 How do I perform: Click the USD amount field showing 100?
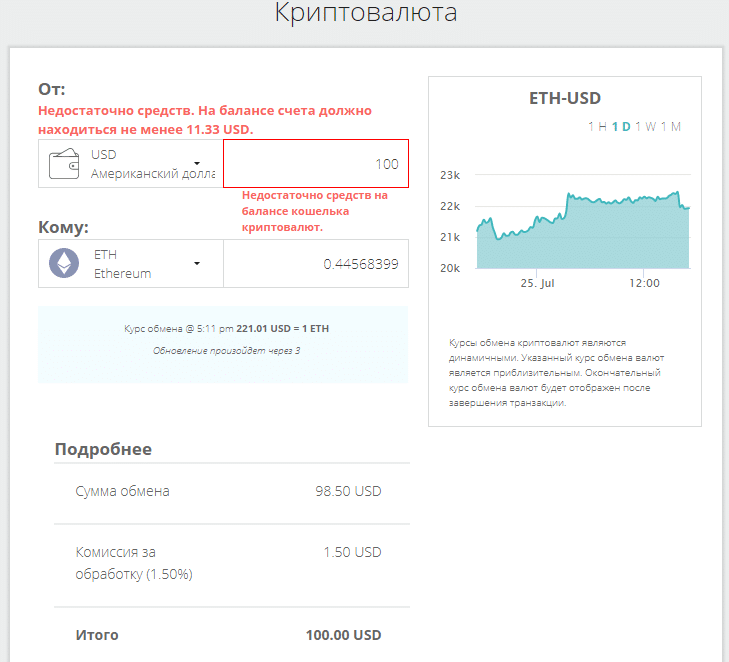coord(315,164)
